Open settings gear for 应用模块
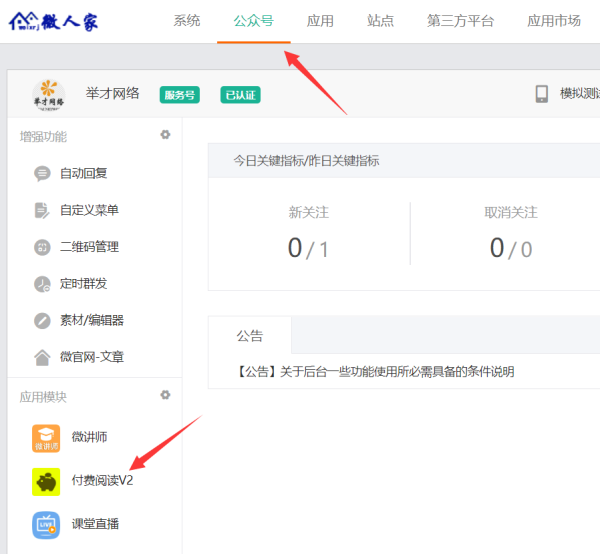Image resolution: width=600 pixels, height=554 pixels. (165, 395)
